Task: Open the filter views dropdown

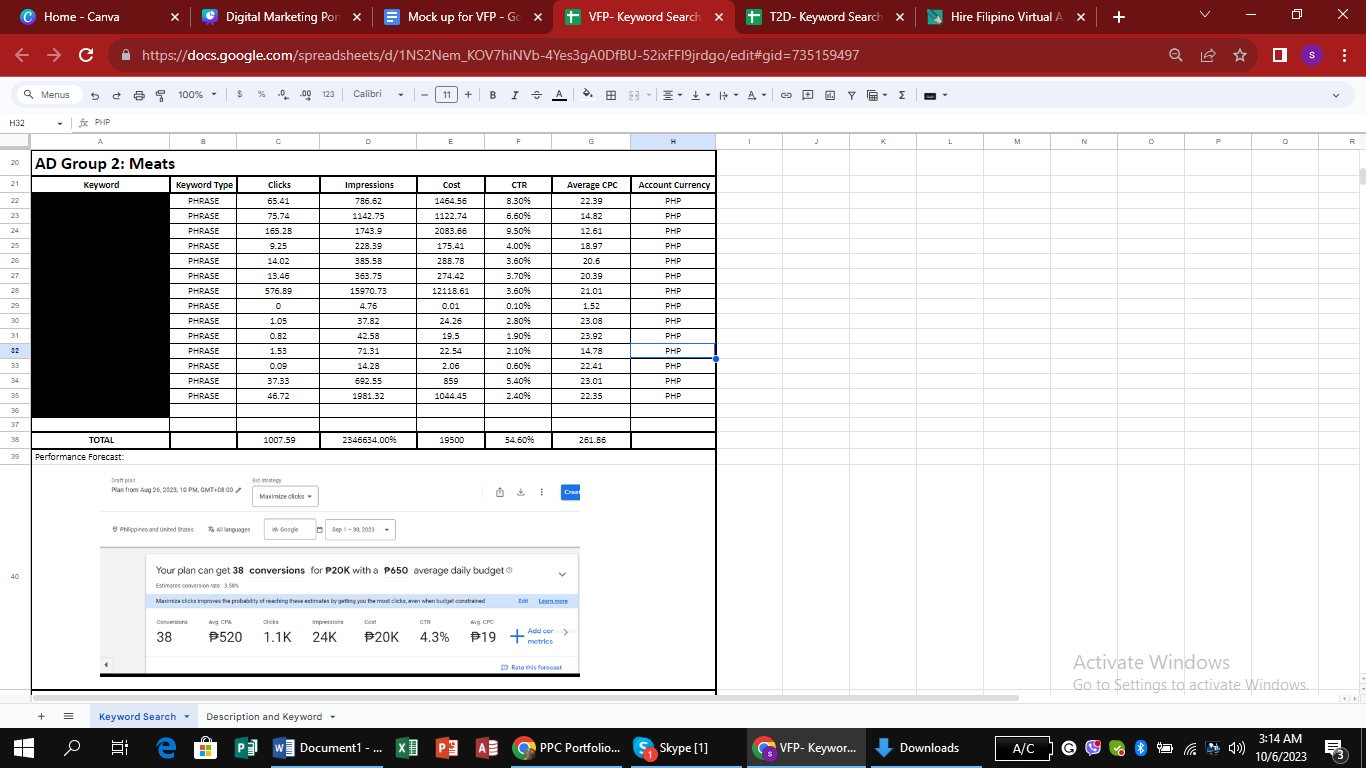Action: click(x=877, y=95)
